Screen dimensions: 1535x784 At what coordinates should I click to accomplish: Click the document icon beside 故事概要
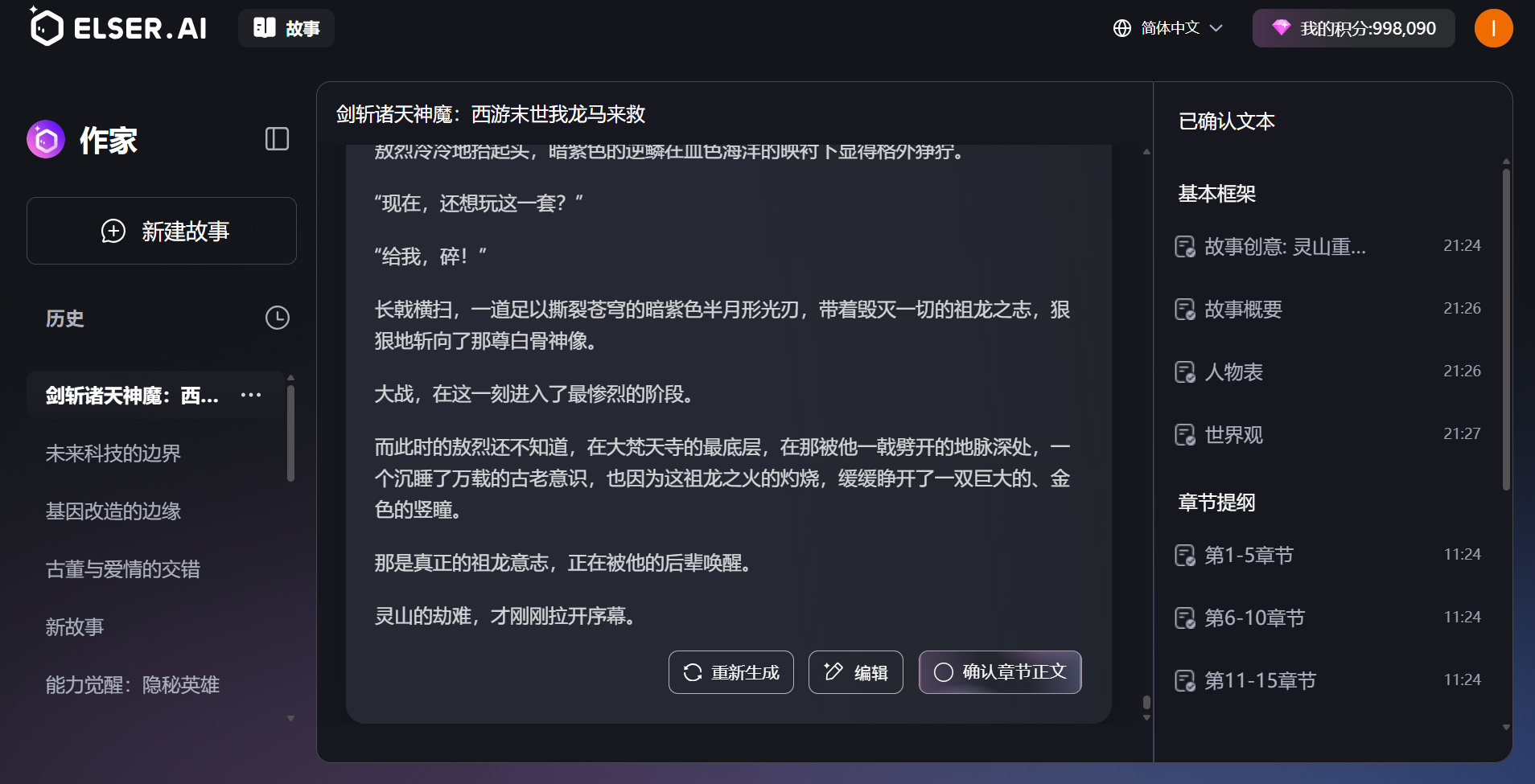pyautogui.click(x=1184, y=310)
